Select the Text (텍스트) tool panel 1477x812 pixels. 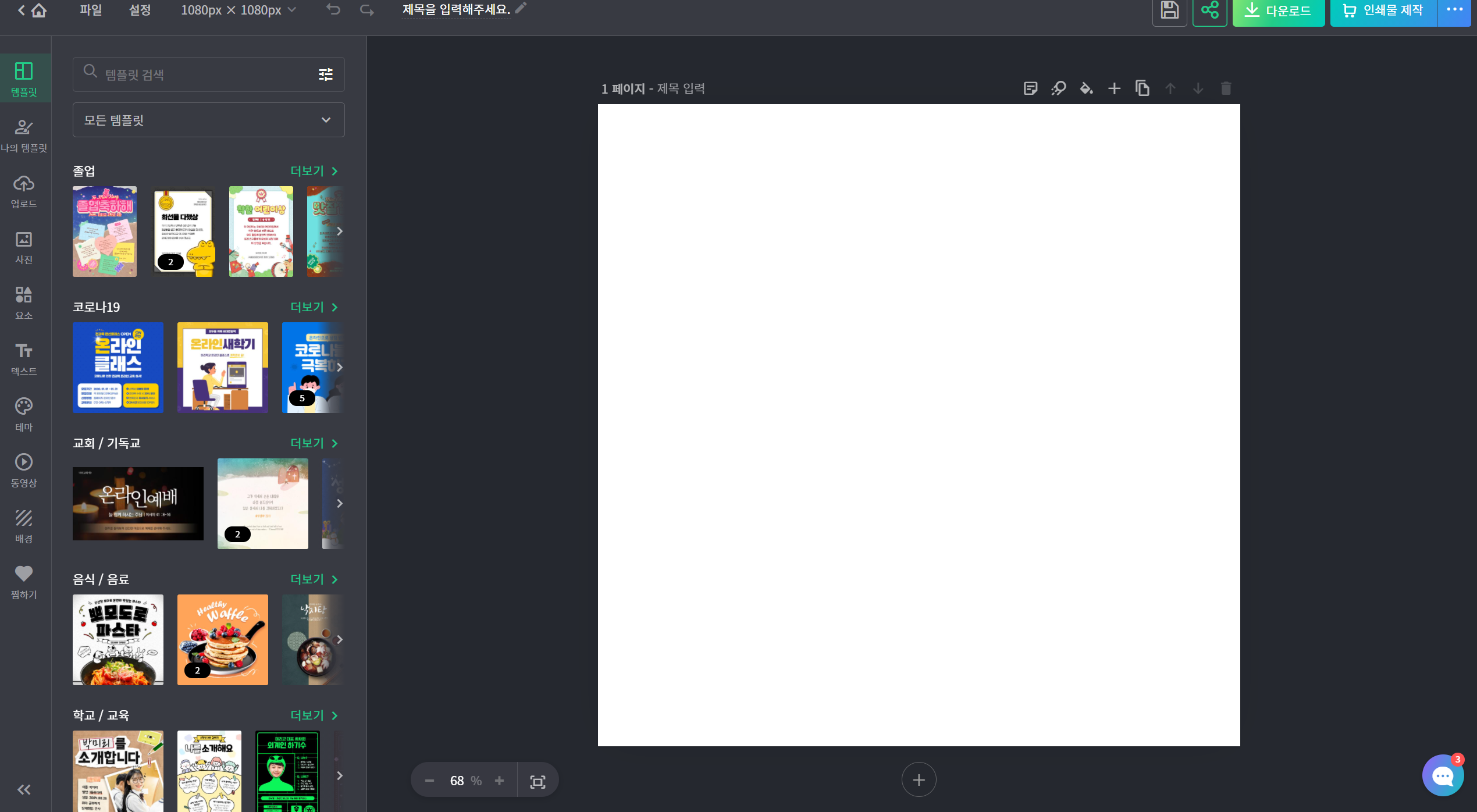[24, 358]
